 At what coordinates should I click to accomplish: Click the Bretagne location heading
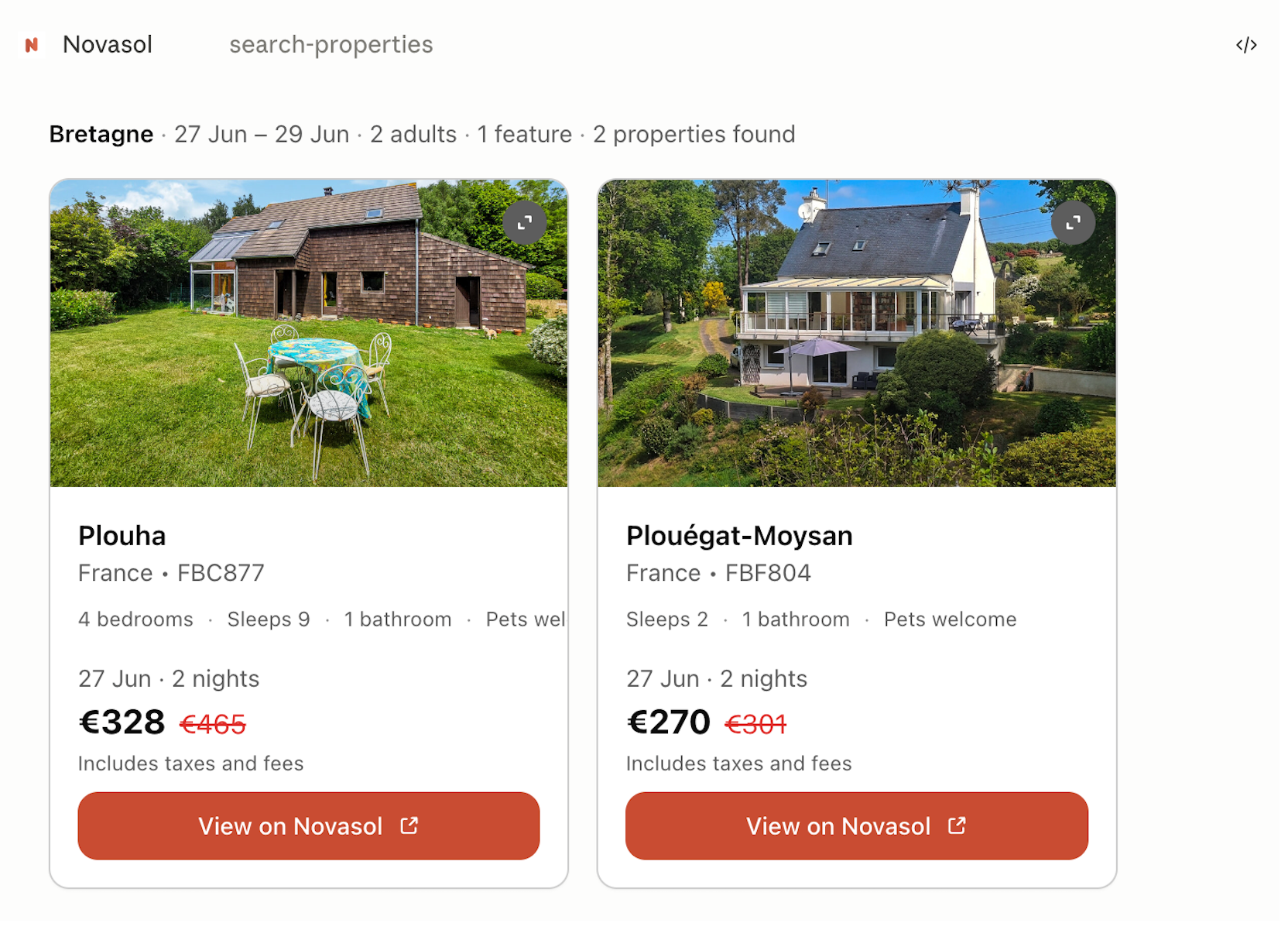101,134
